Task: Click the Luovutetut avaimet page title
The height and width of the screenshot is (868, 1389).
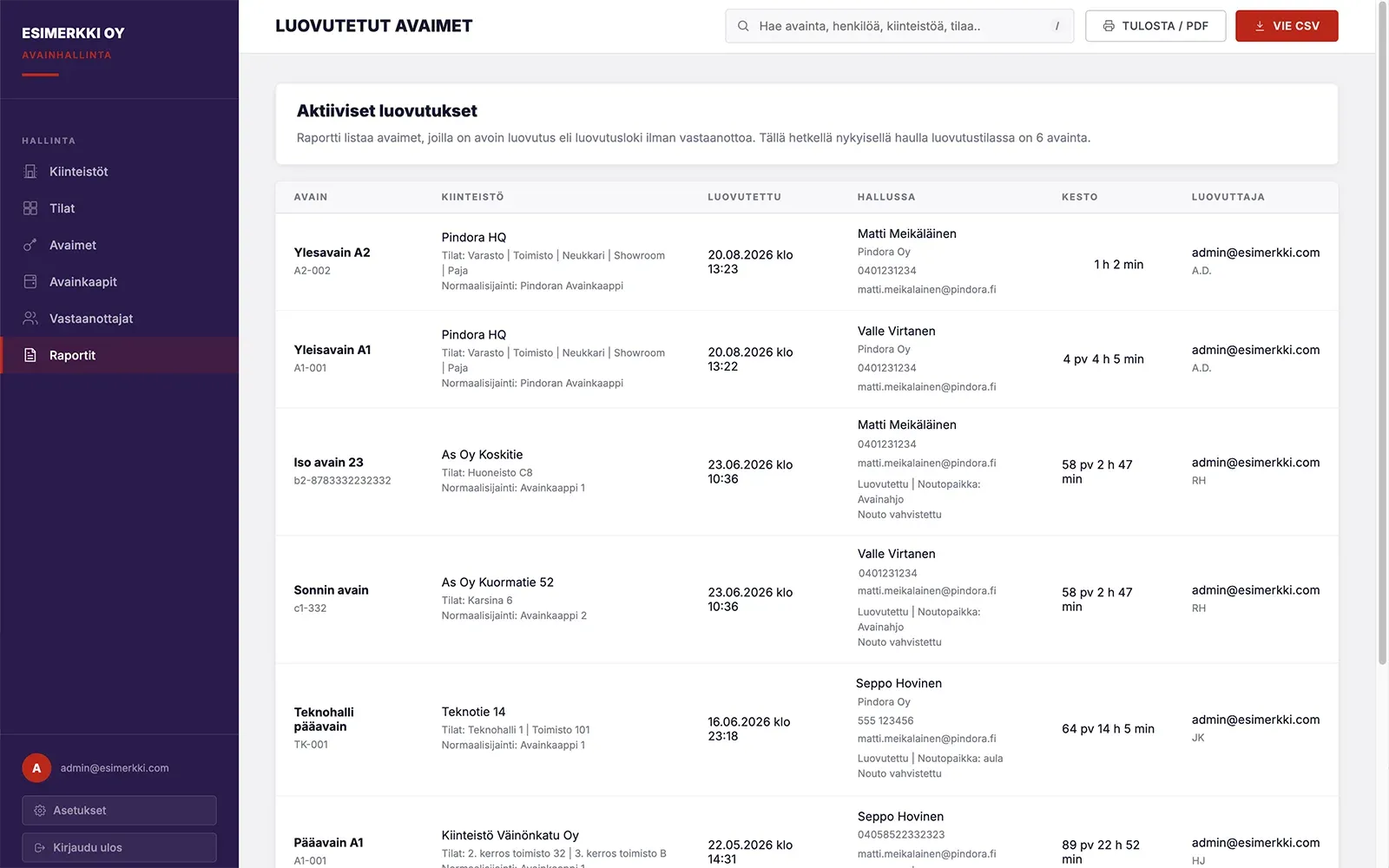Action: coord(374,26)
